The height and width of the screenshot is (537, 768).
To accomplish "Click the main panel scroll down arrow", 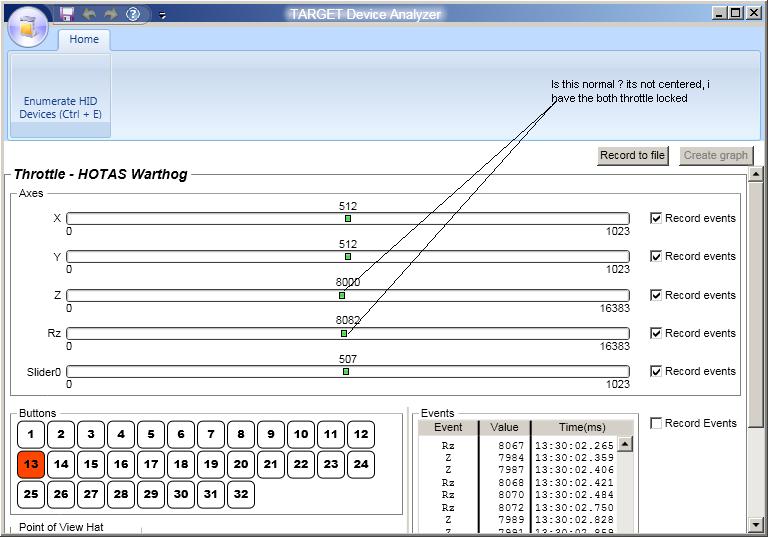I will tap(756, 526).
